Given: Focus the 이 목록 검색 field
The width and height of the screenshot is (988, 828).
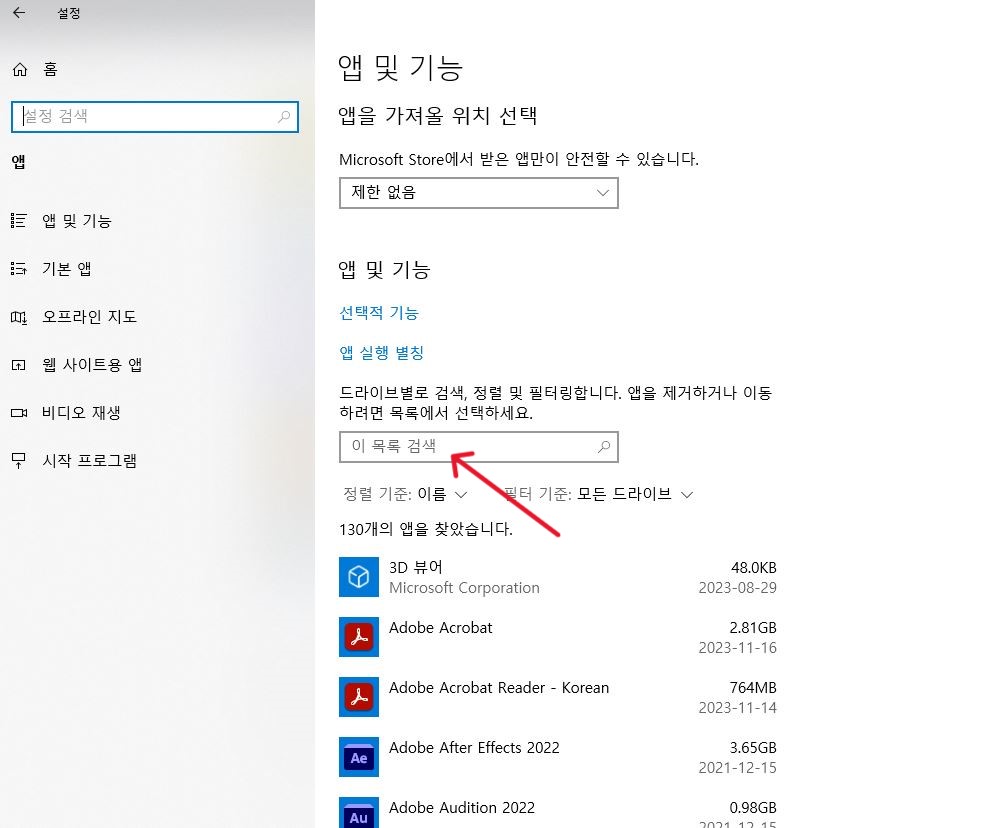Looking at the screenshot, I should (x=479, y=447).
